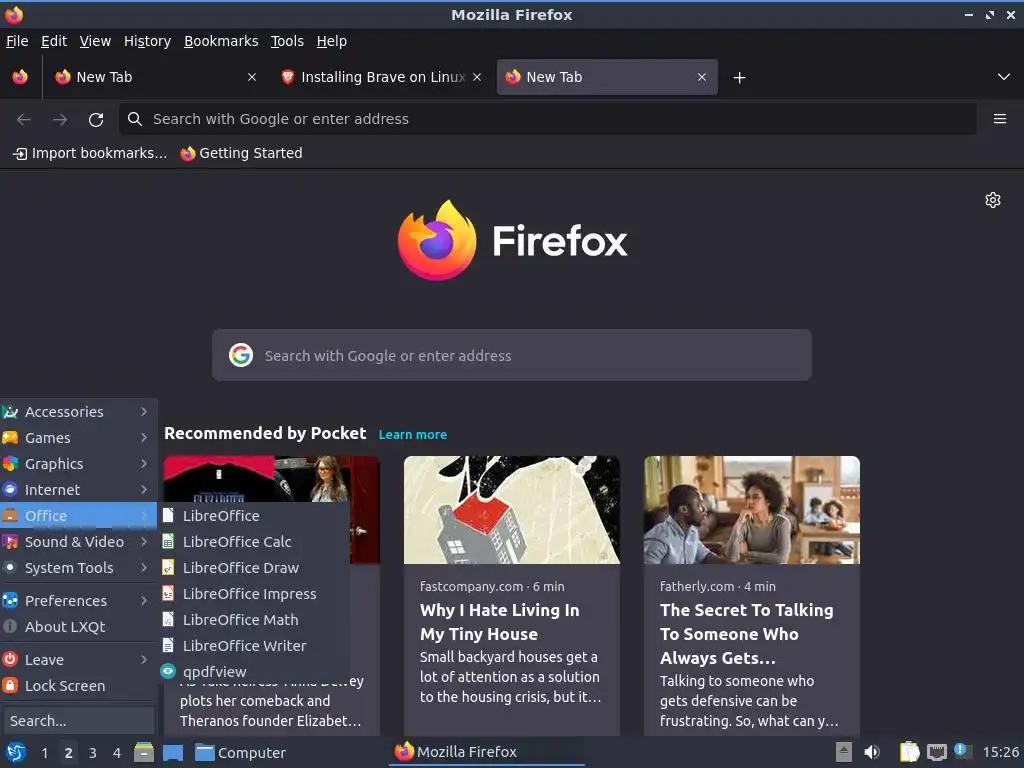The width and height of the screenshot is (1024, 768).
Task: Open The Secret To Talking article
Action: (746, 633)
